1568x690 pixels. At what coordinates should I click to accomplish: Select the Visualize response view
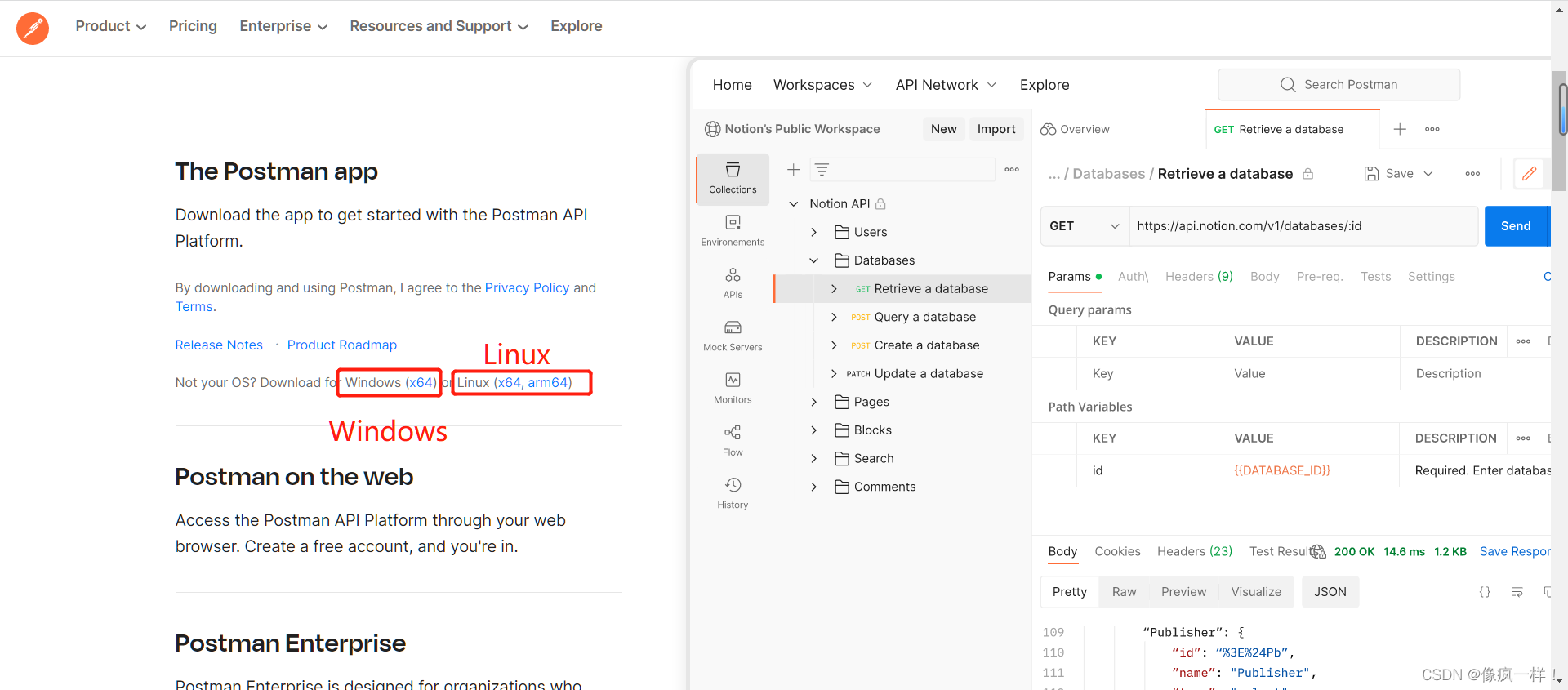coord(1256,592)
